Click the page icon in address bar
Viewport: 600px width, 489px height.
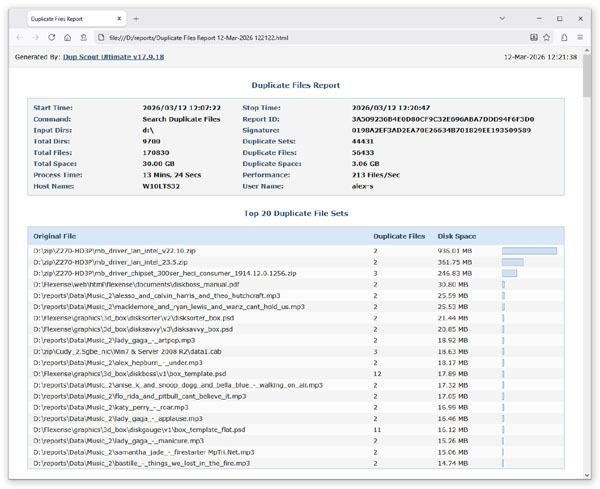tap(101, 37)
